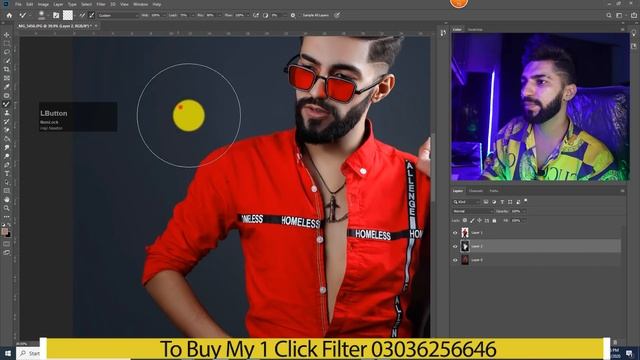640x360 pixels.
Task: Click current brush load color swatch
Action: [x=68, y=15]
